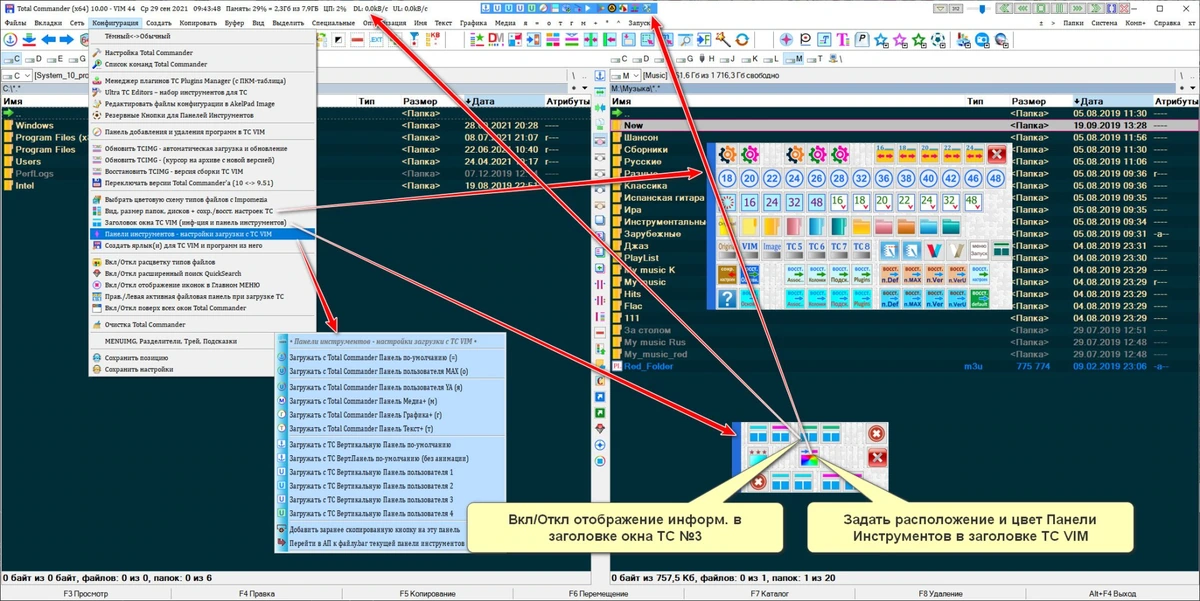The image size is (1200, 601).
Task: Open the Вкладки menu
Action: pyautogui.click(x=47, y=22)
